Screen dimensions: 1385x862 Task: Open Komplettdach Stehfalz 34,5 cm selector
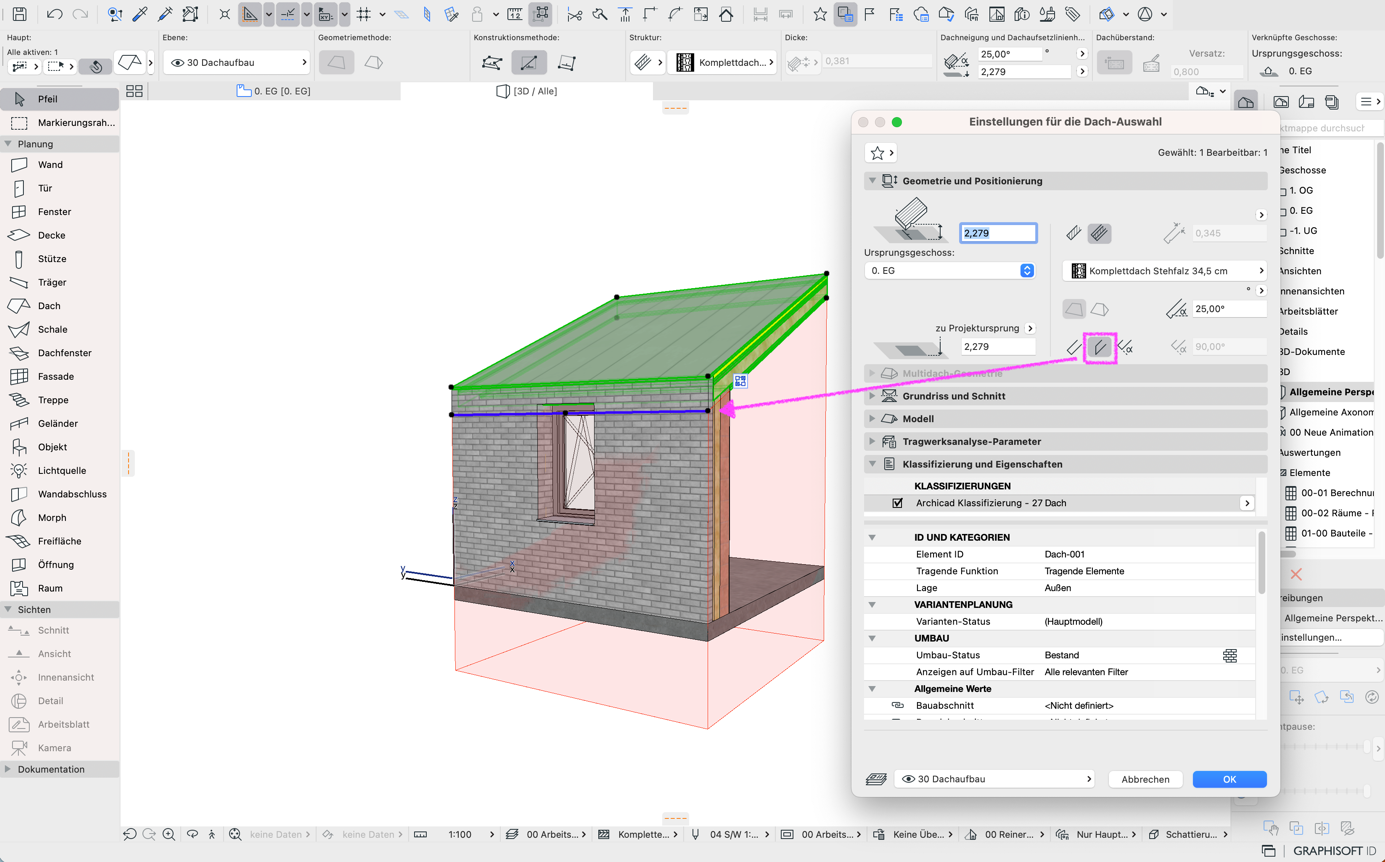1165,271
